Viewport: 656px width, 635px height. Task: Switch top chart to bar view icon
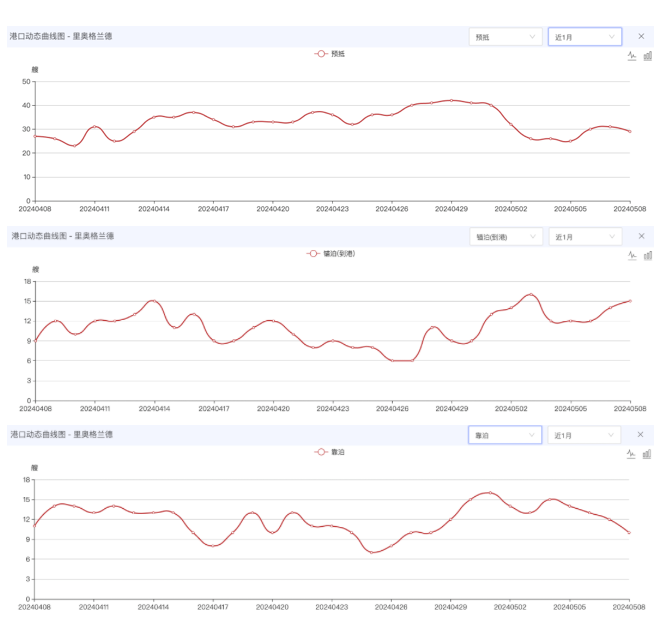[x=648, y=56]
